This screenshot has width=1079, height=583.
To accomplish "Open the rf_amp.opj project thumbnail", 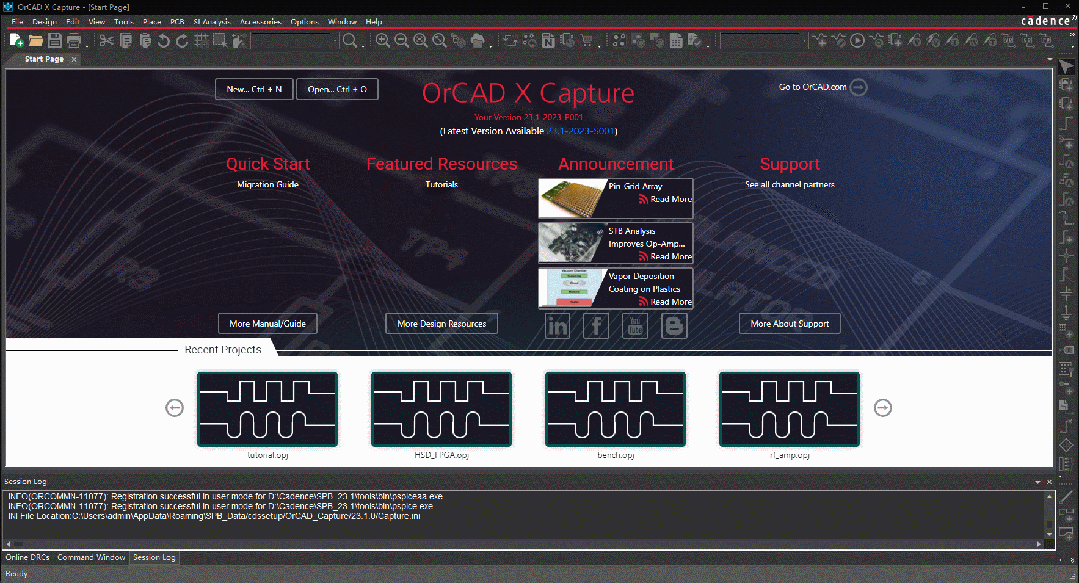I will click(x=790, y=410).
